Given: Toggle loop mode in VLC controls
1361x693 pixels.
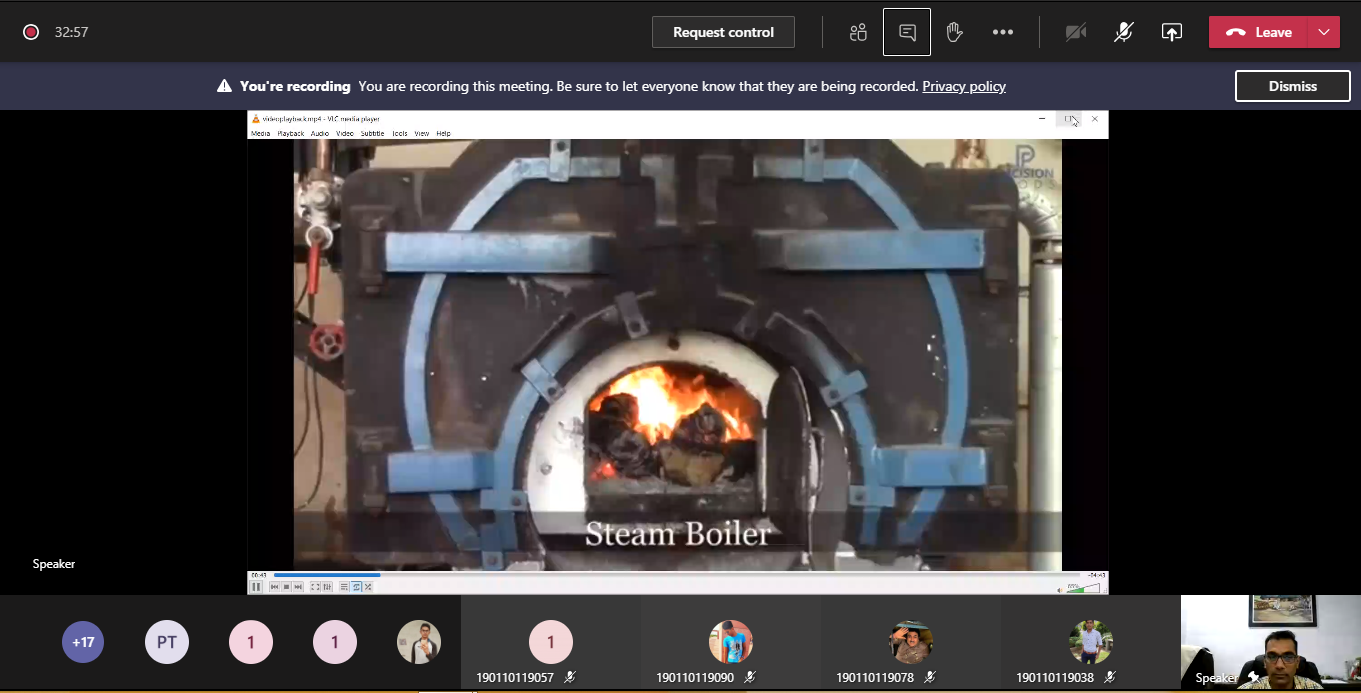Looking at the screenshot, I should click(356, 587).
